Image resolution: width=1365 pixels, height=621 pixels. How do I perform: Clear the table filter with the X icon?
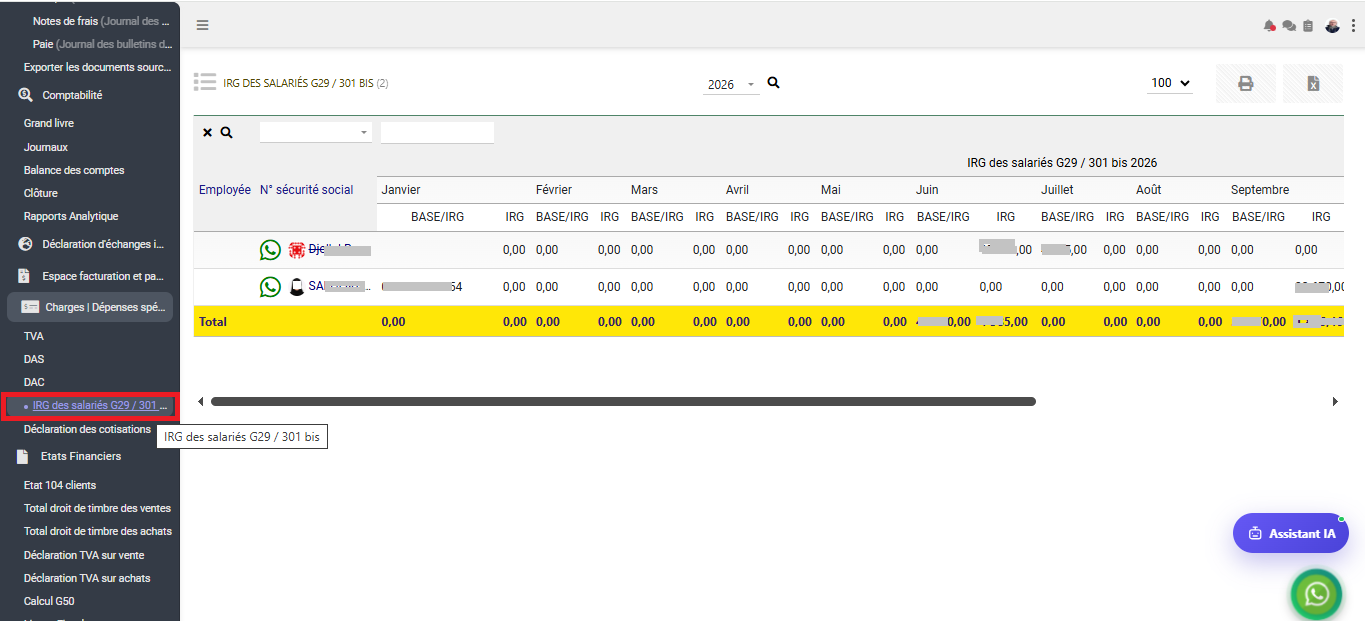(x=207, y=132)
